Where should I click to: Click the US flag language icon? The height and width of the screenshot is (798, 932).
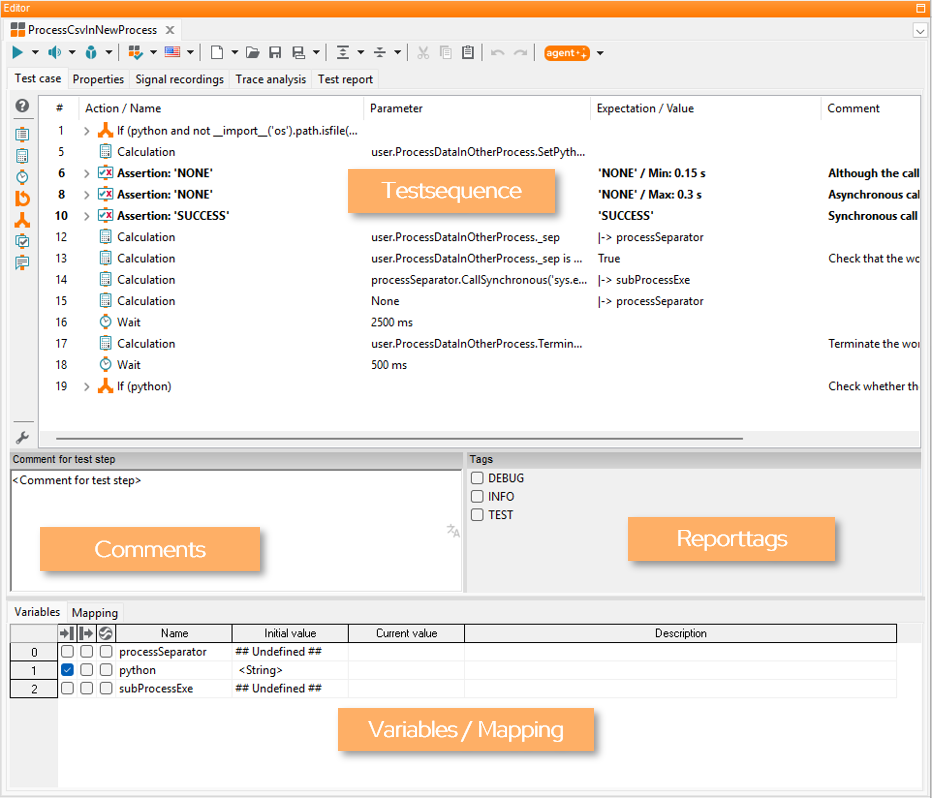coord(172,53)
